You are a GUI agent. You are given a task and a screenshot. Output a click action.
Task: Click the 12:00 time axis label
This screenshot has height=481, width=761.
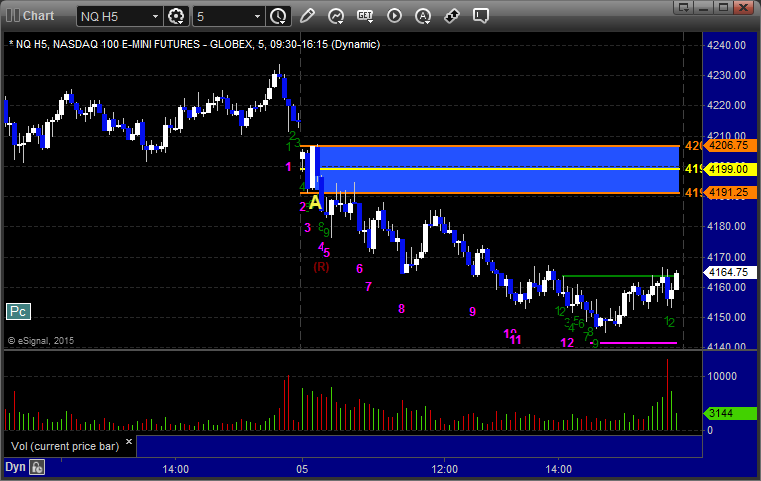coord(445,469)
